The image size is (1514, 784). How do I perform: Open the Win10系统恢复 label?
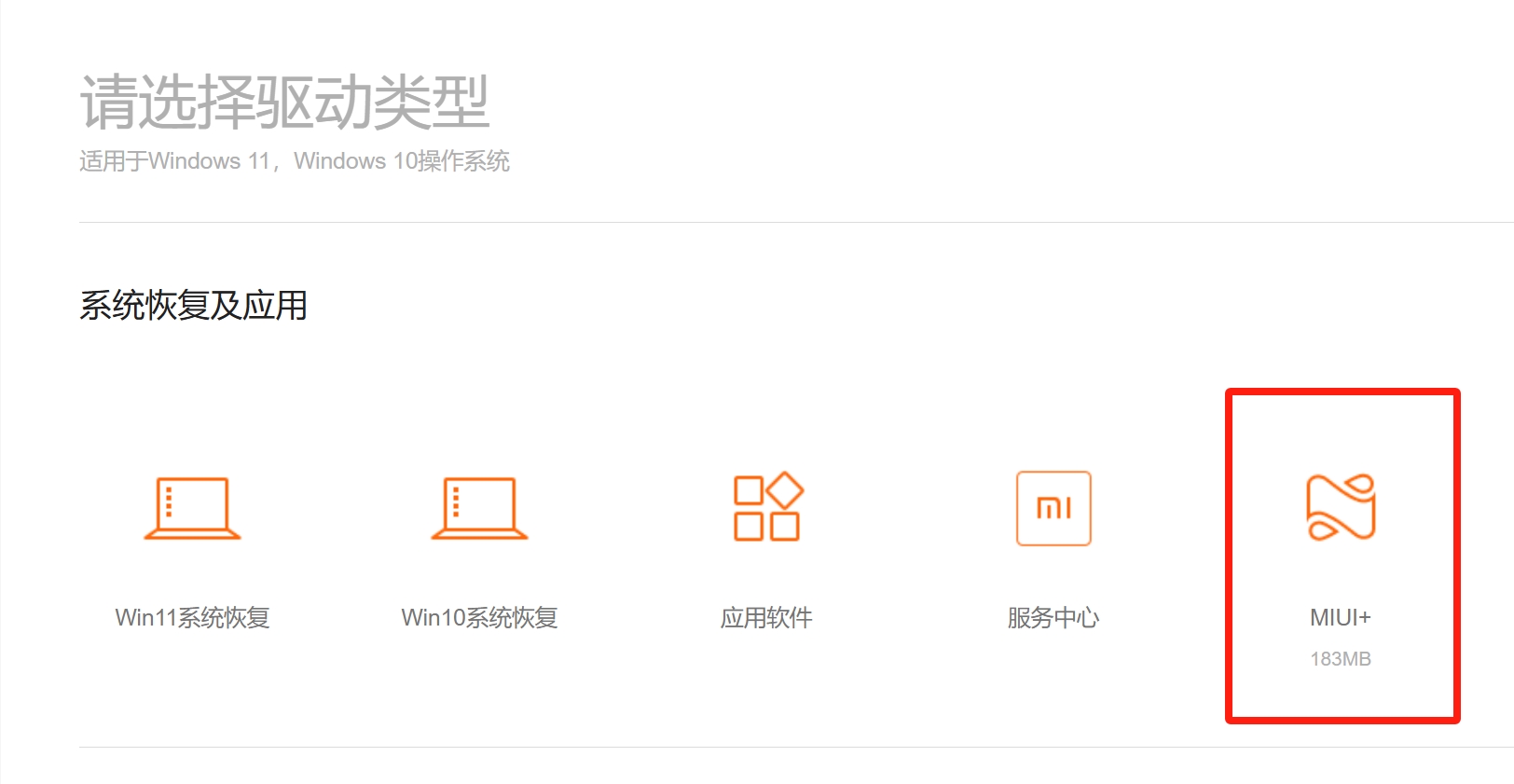[479, 617]
